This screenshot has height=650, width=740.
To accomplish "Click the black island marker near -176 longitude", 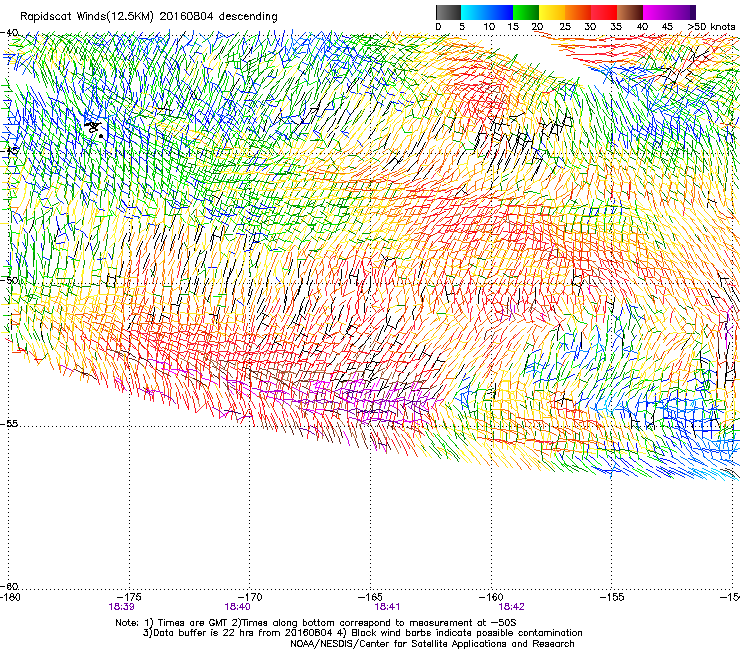I will 94,128.
